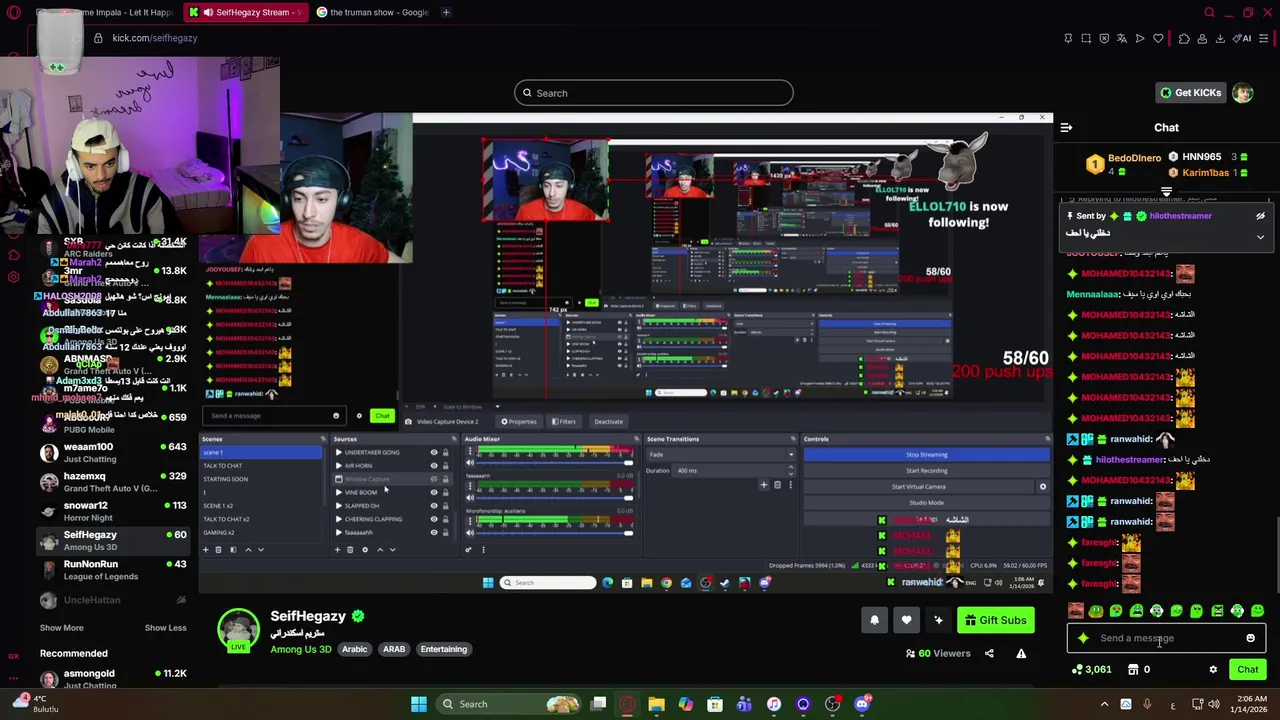Click hilothestreamer username in chat
Image resolution: width=1280 pixels, height=720 pixels.
(1130, 460)
